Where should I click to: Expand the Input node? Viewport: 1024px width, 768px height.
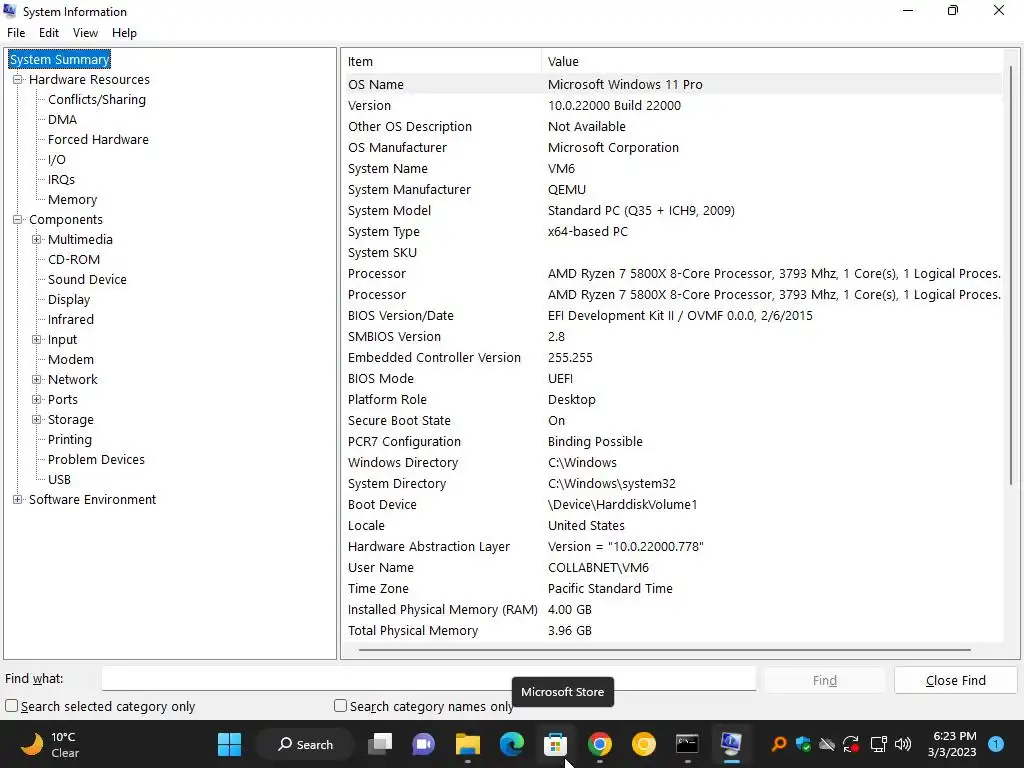[x=37, y=340]
